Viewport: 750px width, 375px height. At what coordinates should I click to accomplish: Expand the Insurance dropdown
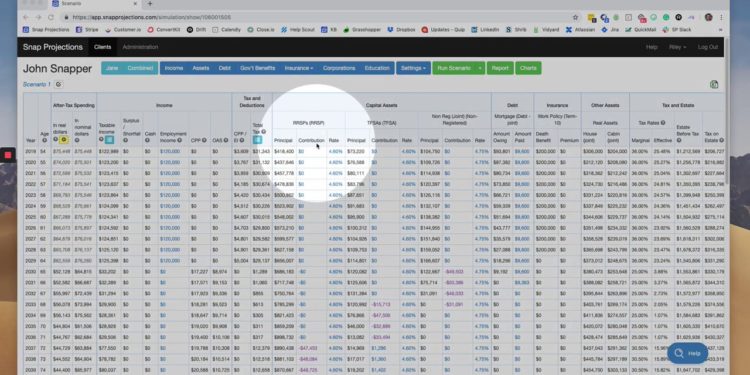298,68
